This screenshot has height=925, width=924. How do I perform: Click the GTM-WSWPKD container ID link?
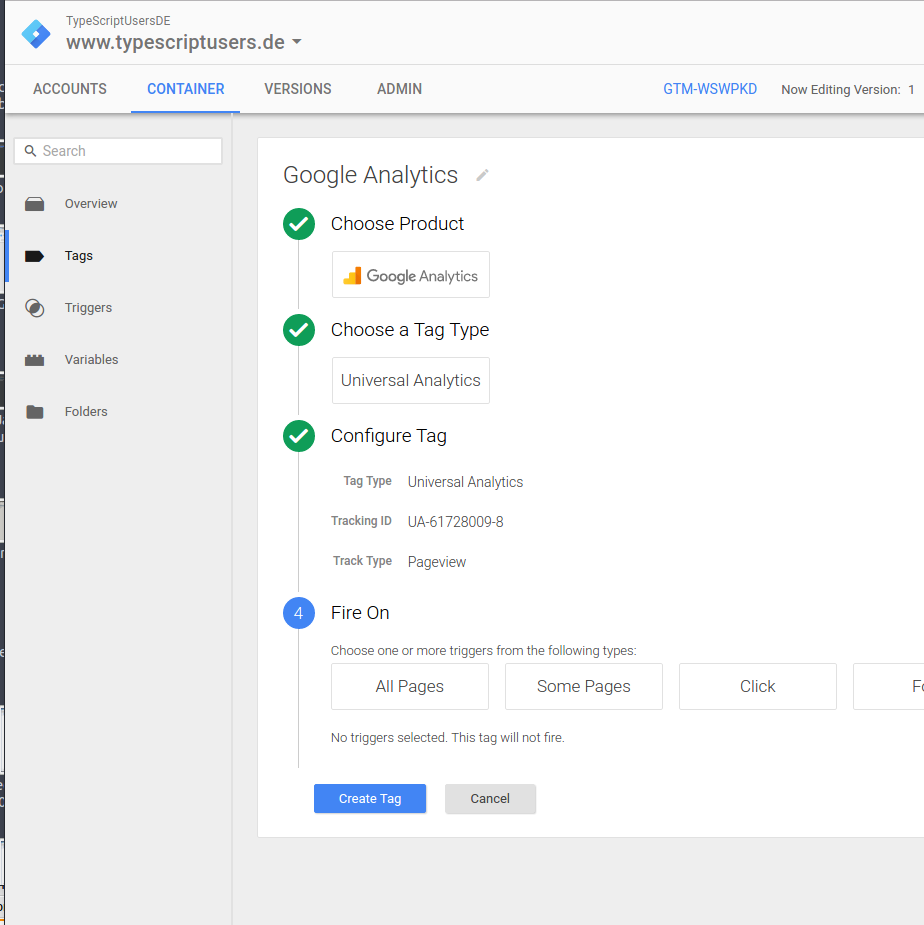[710, 89]
